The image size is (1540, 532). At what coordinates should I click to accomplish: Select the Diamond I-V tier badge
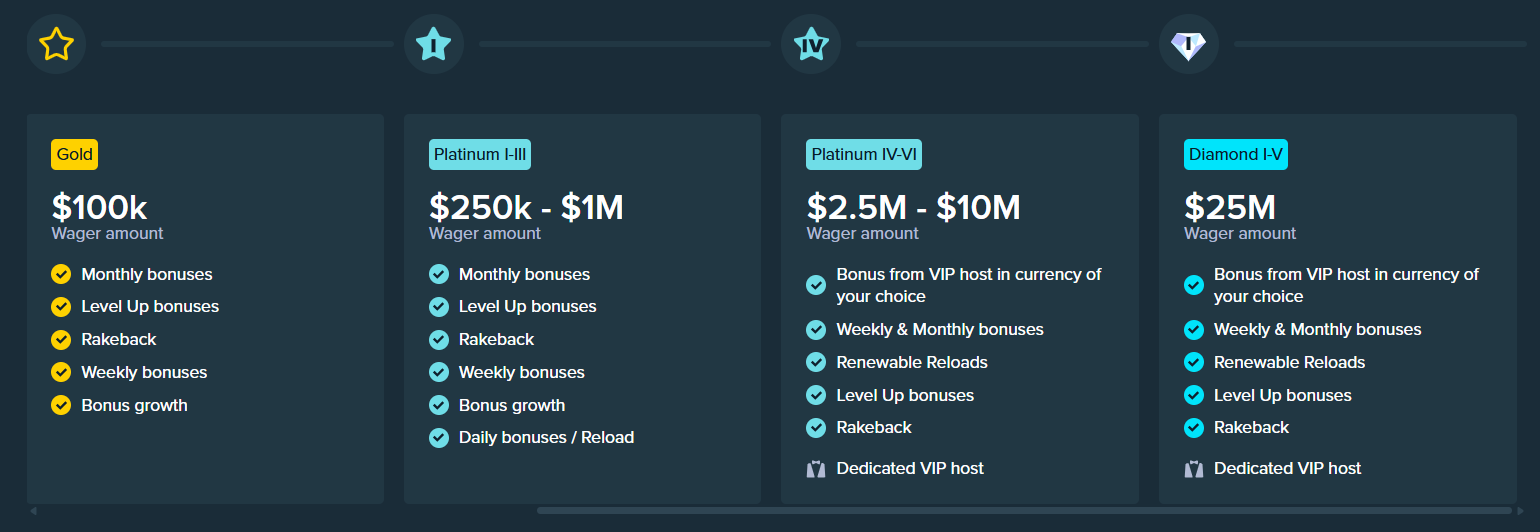[x=1236, y=154]
